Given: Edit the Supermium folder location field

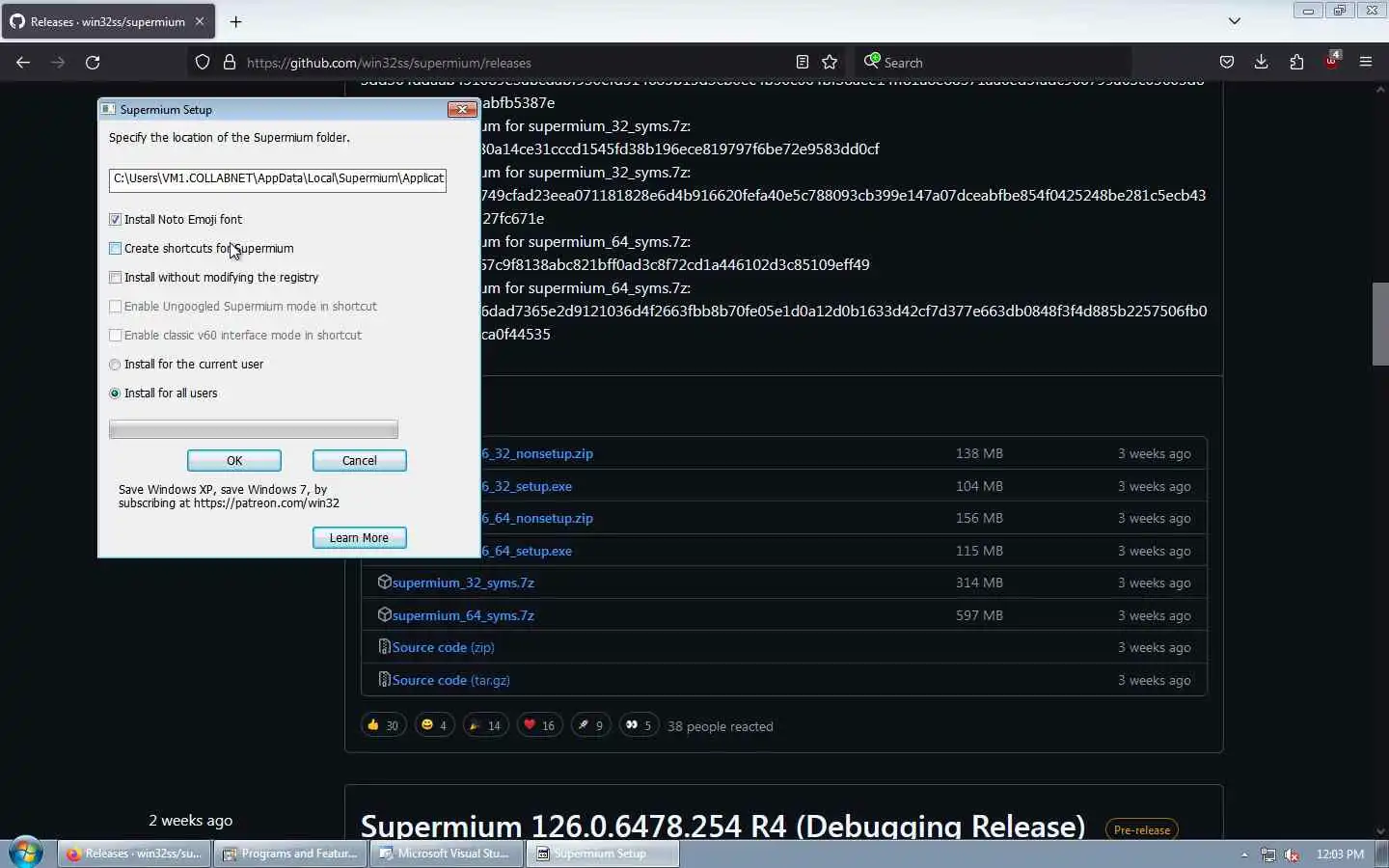Looking at the screenshot, I should point(278,178).
